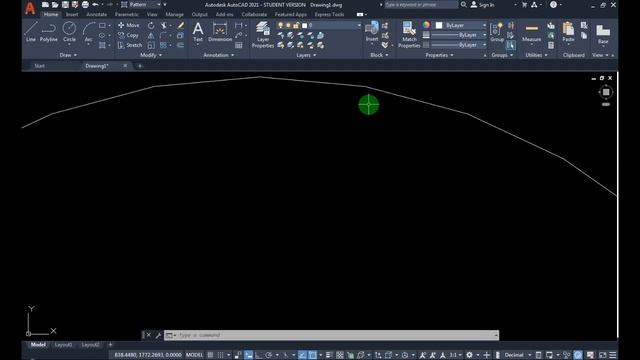Close the command line with X button
The width and height of the screenshot is (640, 360).
(148, 335)
